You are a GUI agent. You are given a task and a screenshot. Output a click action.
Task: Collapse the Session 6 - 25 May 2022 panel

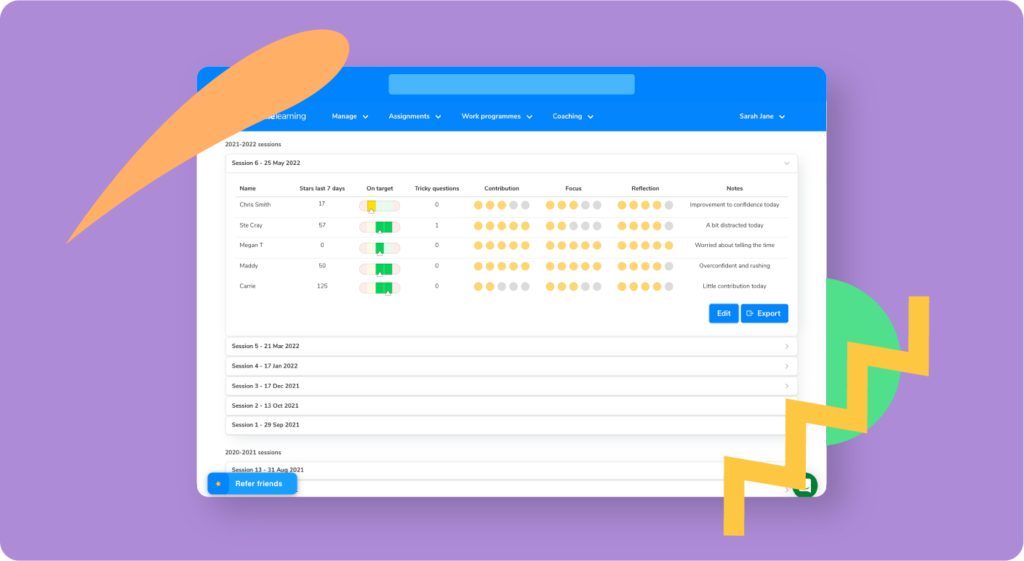[786, 163]
